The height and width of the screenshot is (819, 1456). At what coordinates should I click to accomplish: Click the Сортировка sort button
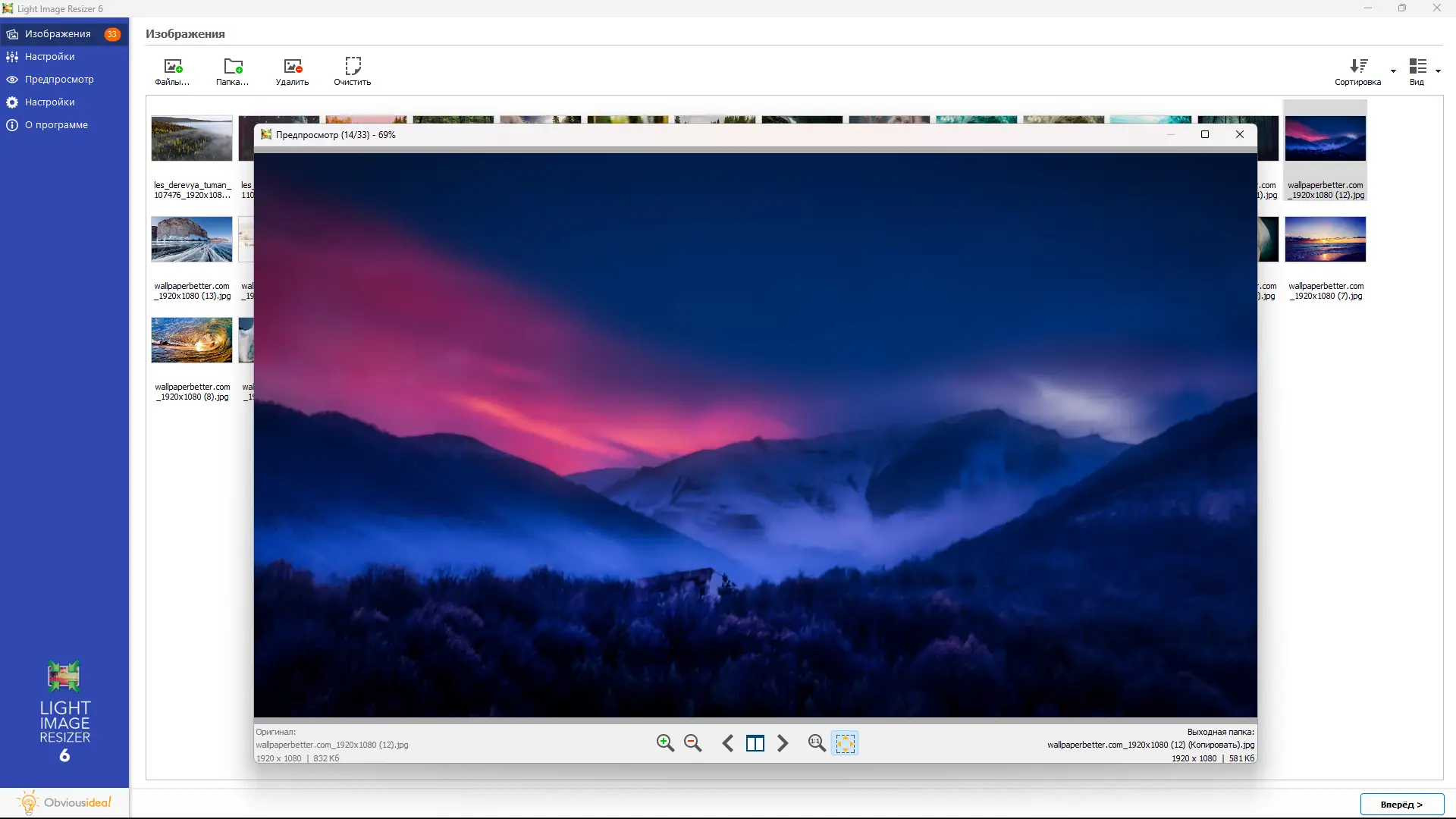(1357, 71)
